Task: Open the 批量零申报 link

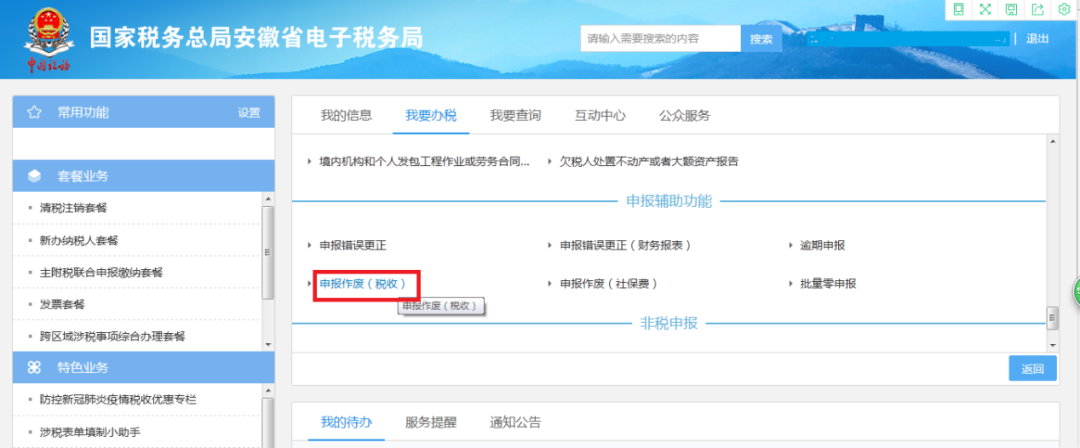Action: [x=828, y=283]
